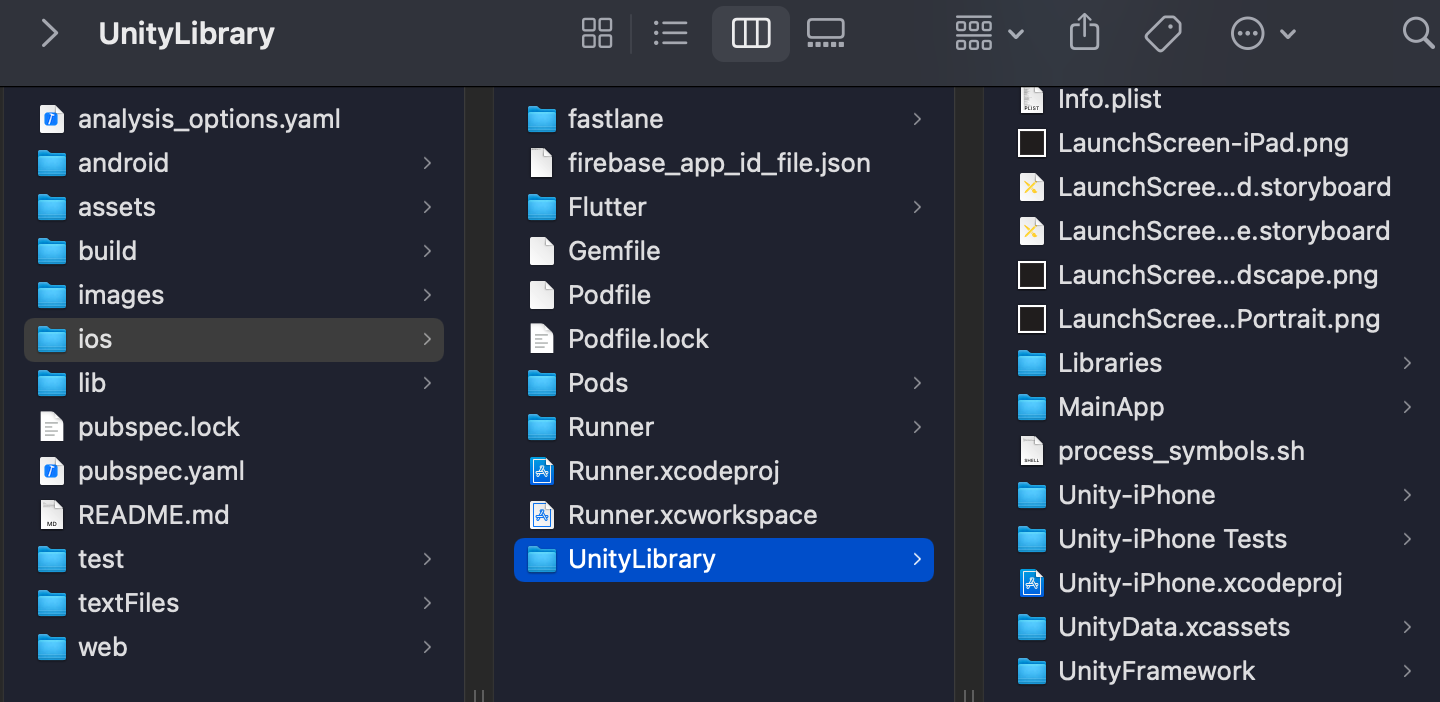Expand the Flutter folder chevron
Viewport: 1440px width, 702px height.
tap(917, 207)
